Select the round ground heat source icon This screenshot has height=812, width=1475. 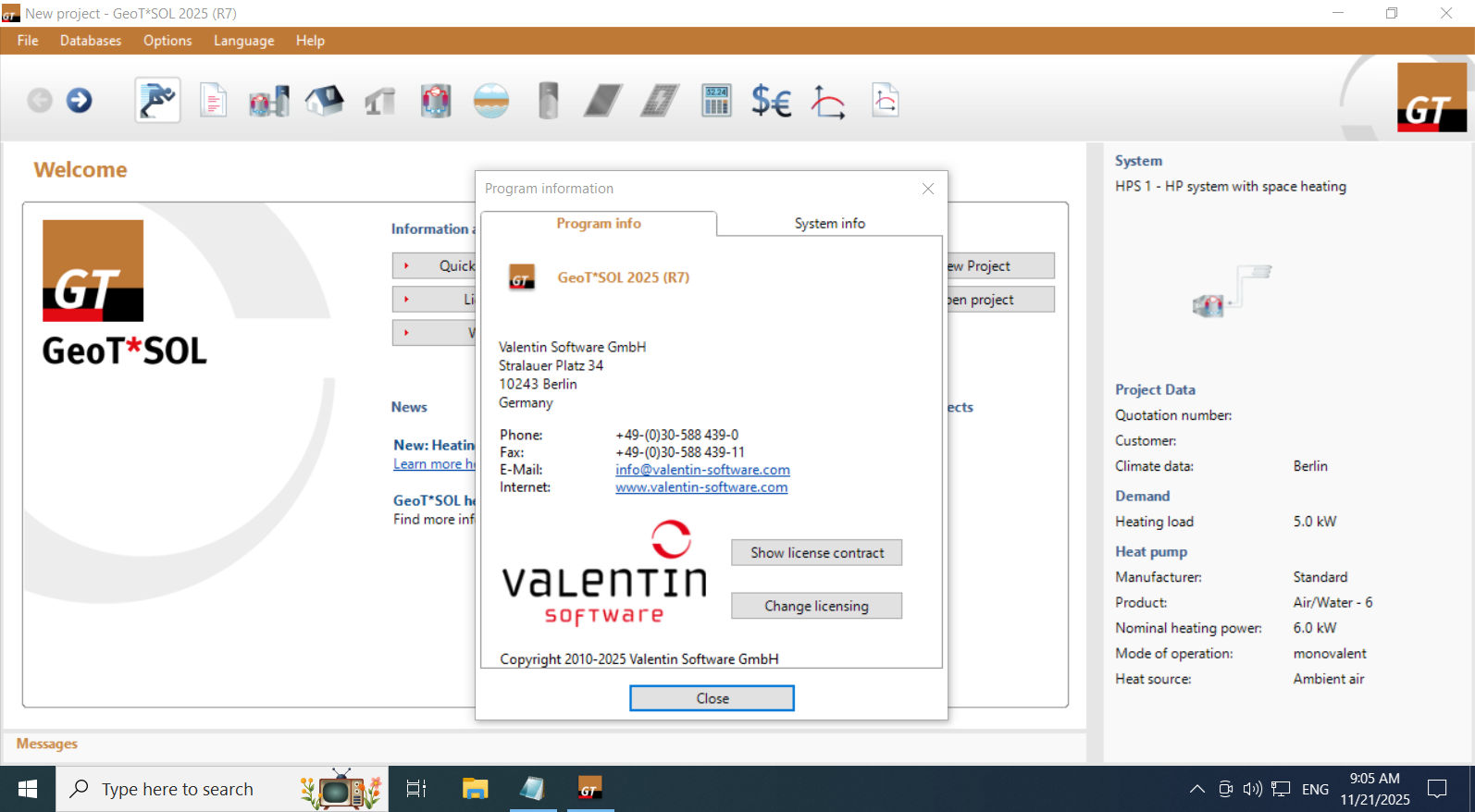[491, 101]
